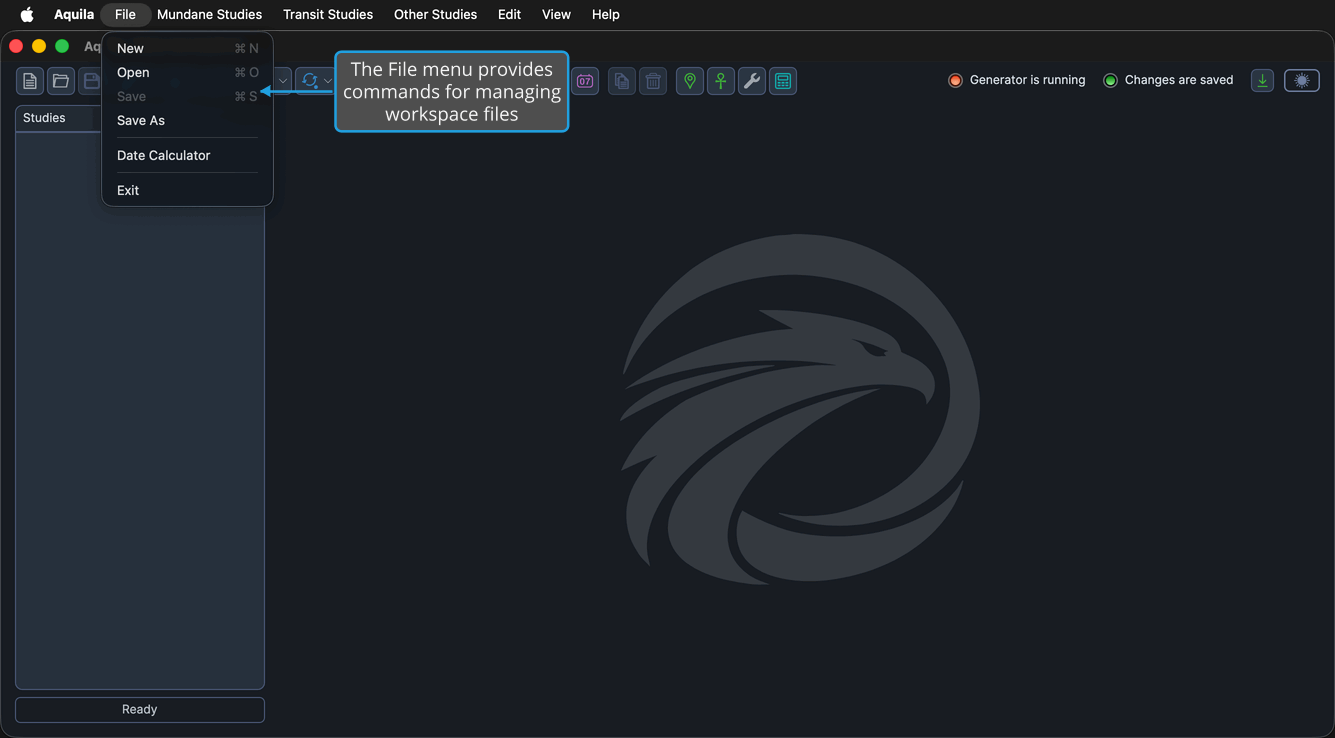Click the Apple menu logo
1335x738 pixels.
click(27, 14)
